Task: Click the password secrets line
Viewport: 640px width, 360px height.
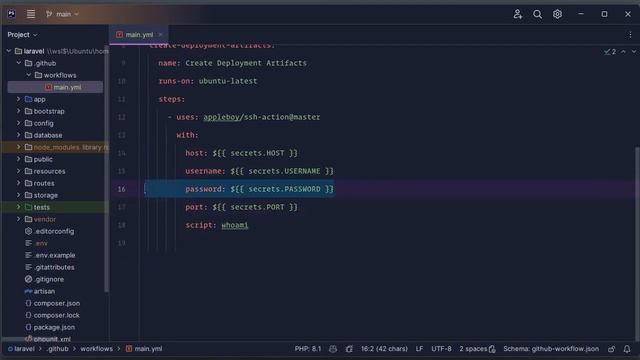Action: coord(260,189)
